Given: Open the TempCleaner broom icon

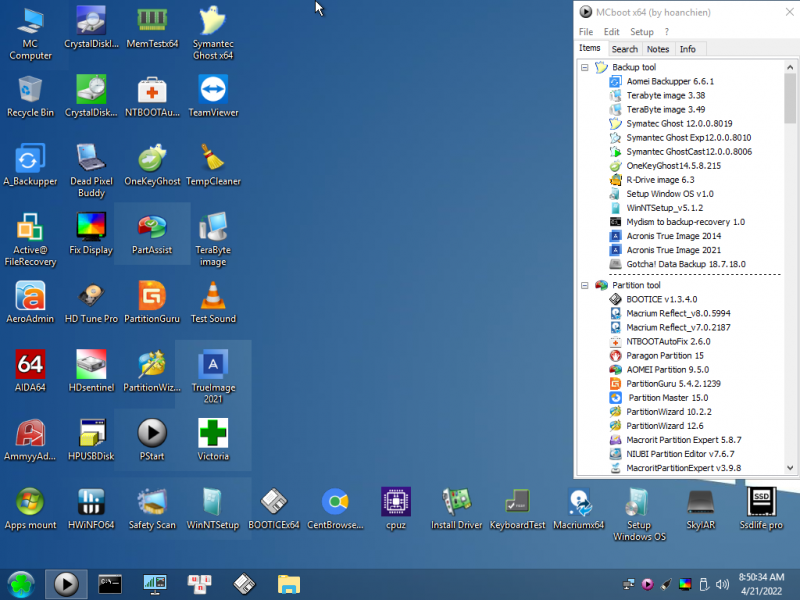Looking at the screenshot, I should coord(213,160).
